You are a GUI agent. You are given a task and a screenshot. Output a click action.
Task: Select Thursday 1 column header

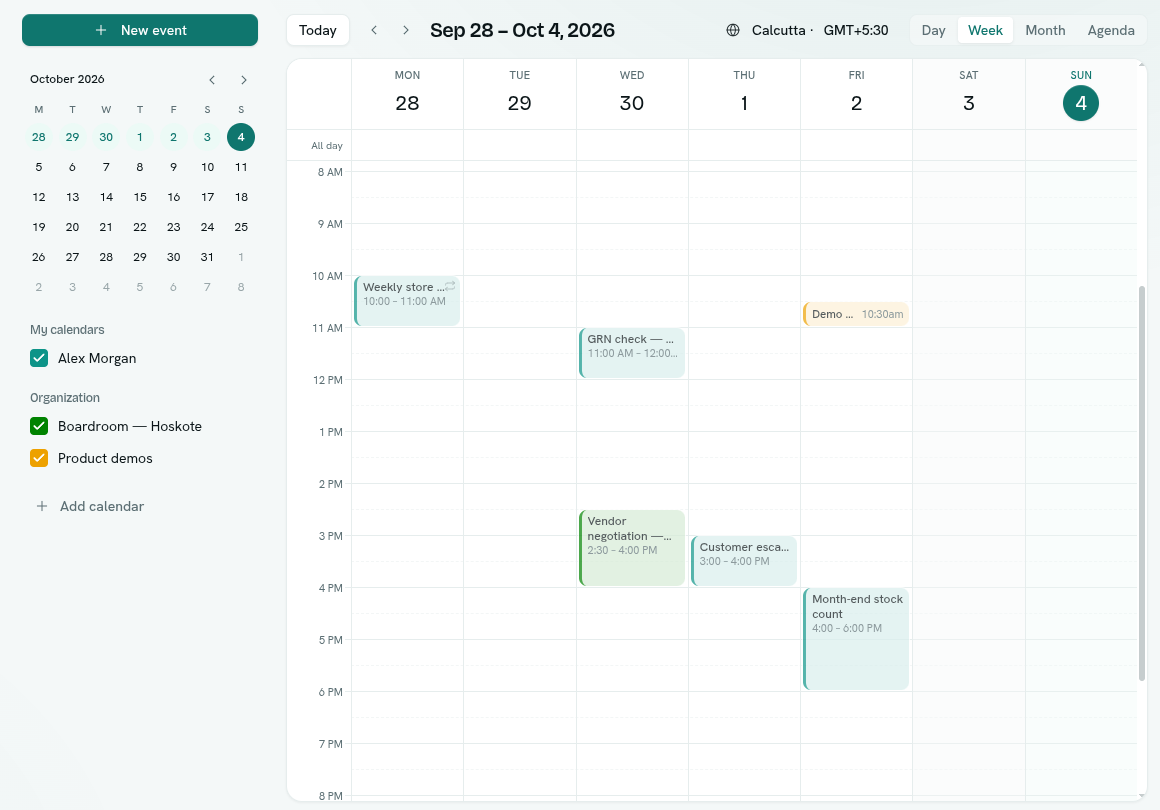pos(744,94)
